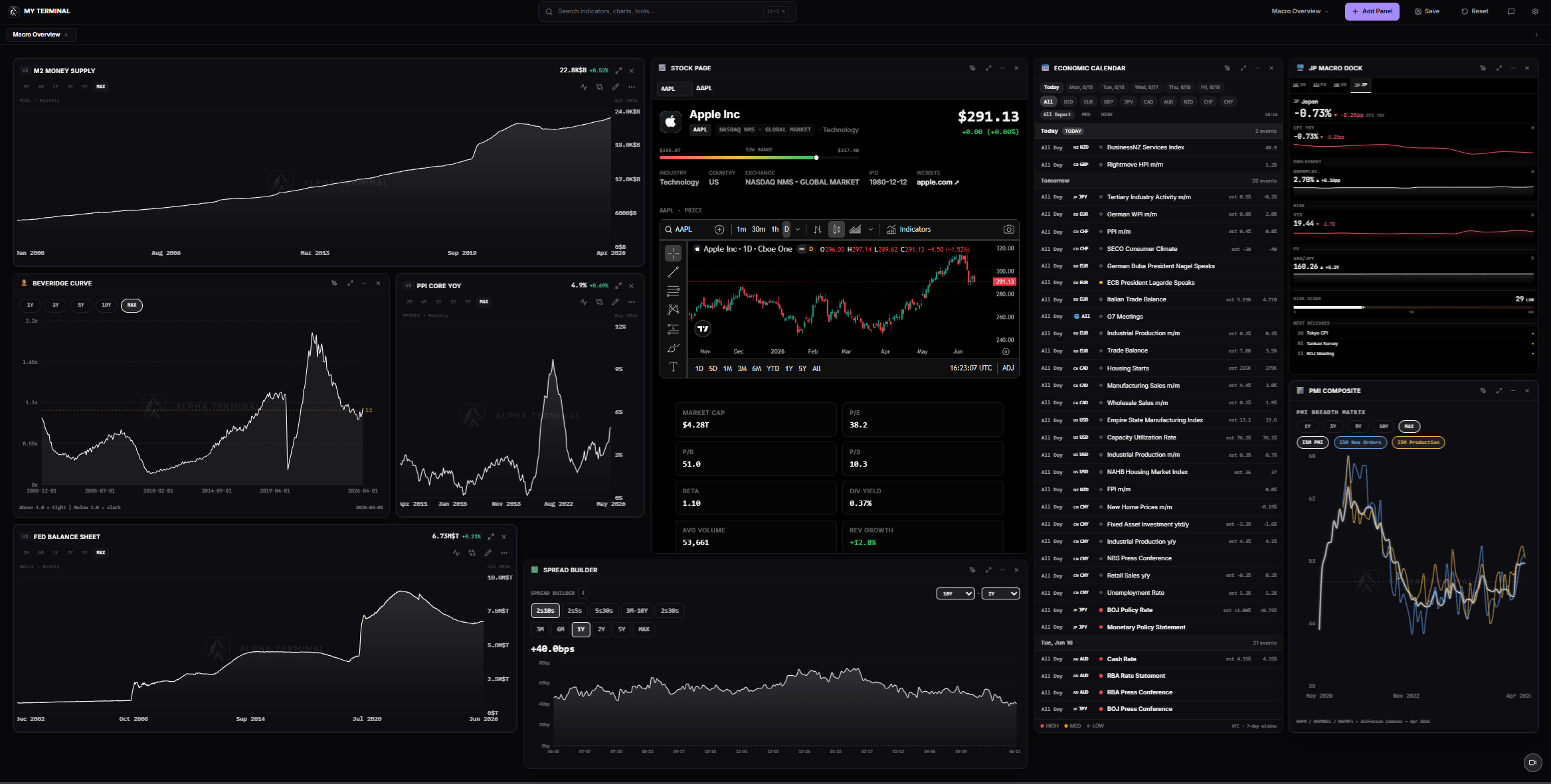
Task: Filter calendar to USD currency
Action: [x=1068, y=102]
